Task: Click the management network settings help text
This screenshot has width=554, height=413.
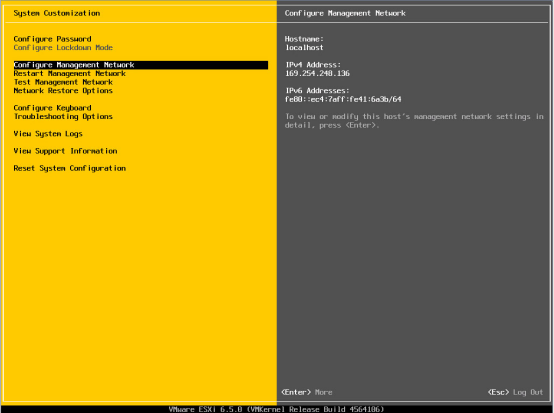Action: [414, 121]
